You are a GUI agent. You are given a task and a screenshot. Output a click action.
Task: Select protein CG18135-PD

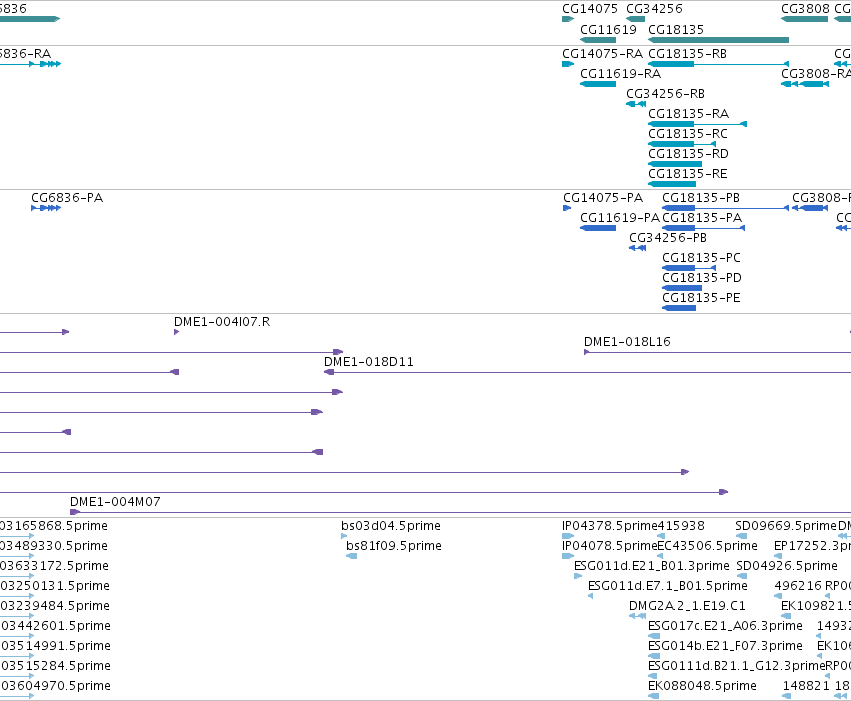[702, 278]
